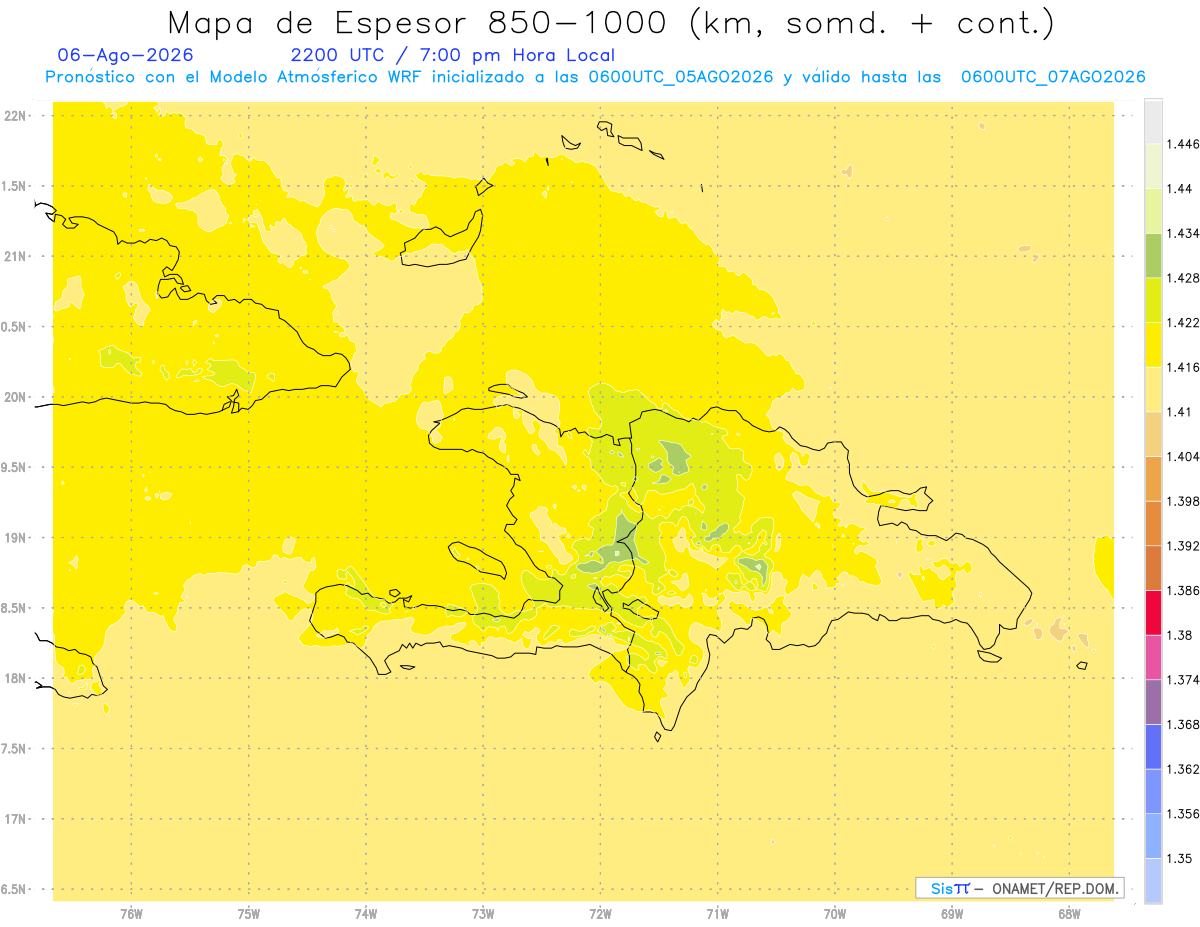
Task: Click the 69W longitude label
Action: [x=952, y=914]
